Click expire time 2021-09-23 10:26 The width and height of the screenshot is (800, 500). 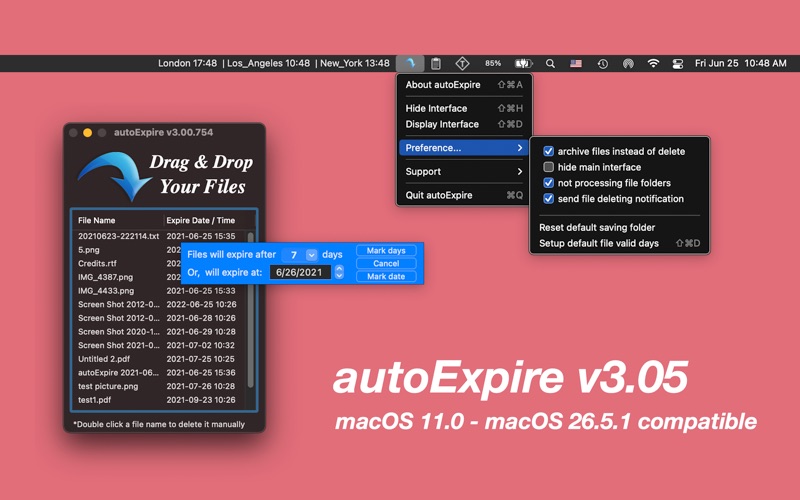click(201, 400)
